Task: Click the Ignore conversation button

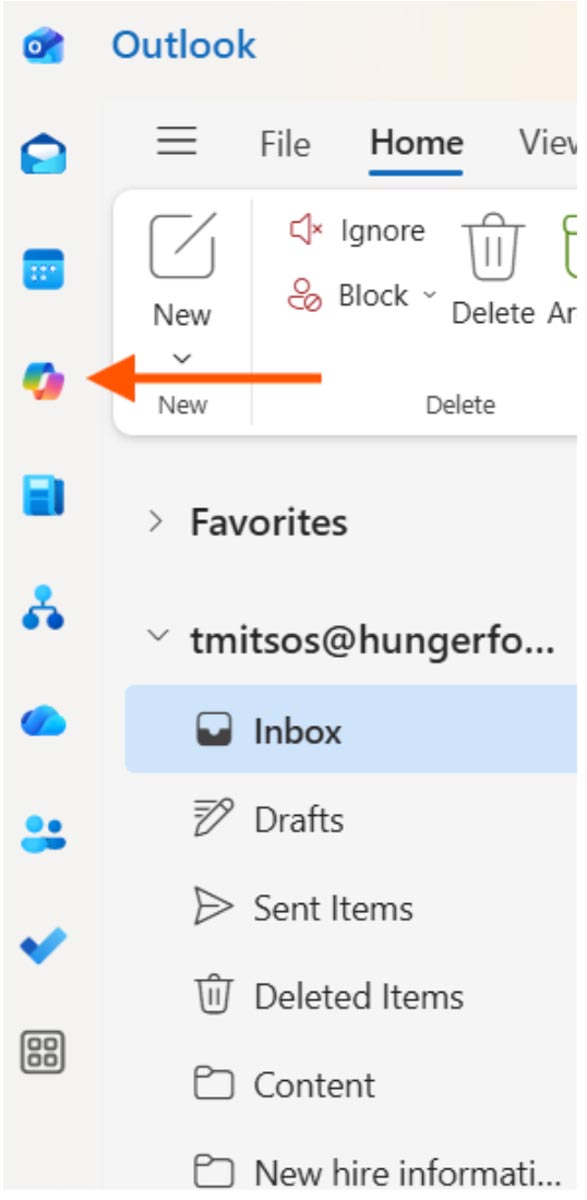Action: 356,231
